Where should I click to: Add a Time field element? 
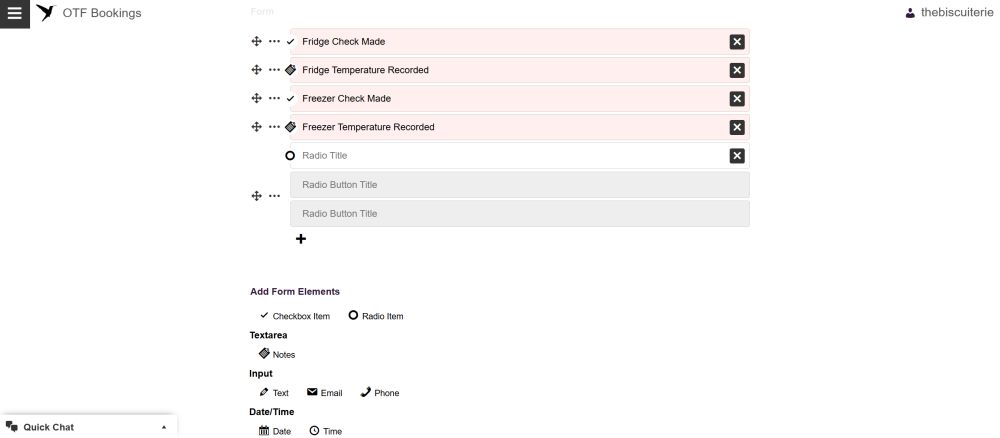(x=326, y=431)
